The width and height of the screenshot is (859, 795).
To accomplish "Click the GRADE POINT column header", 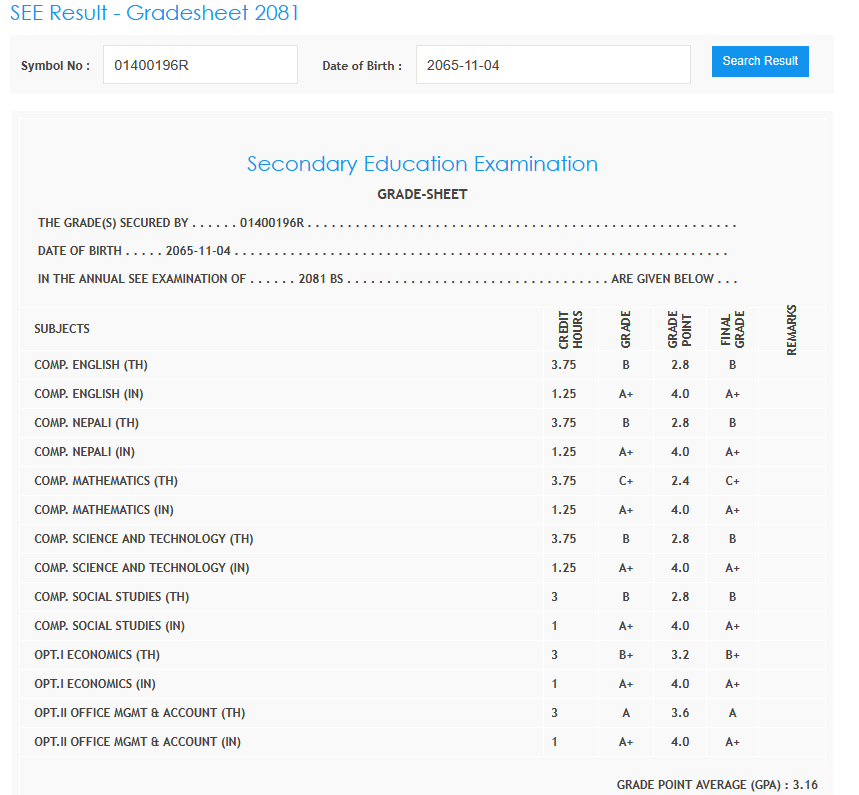I will click(x=680, y=329).
